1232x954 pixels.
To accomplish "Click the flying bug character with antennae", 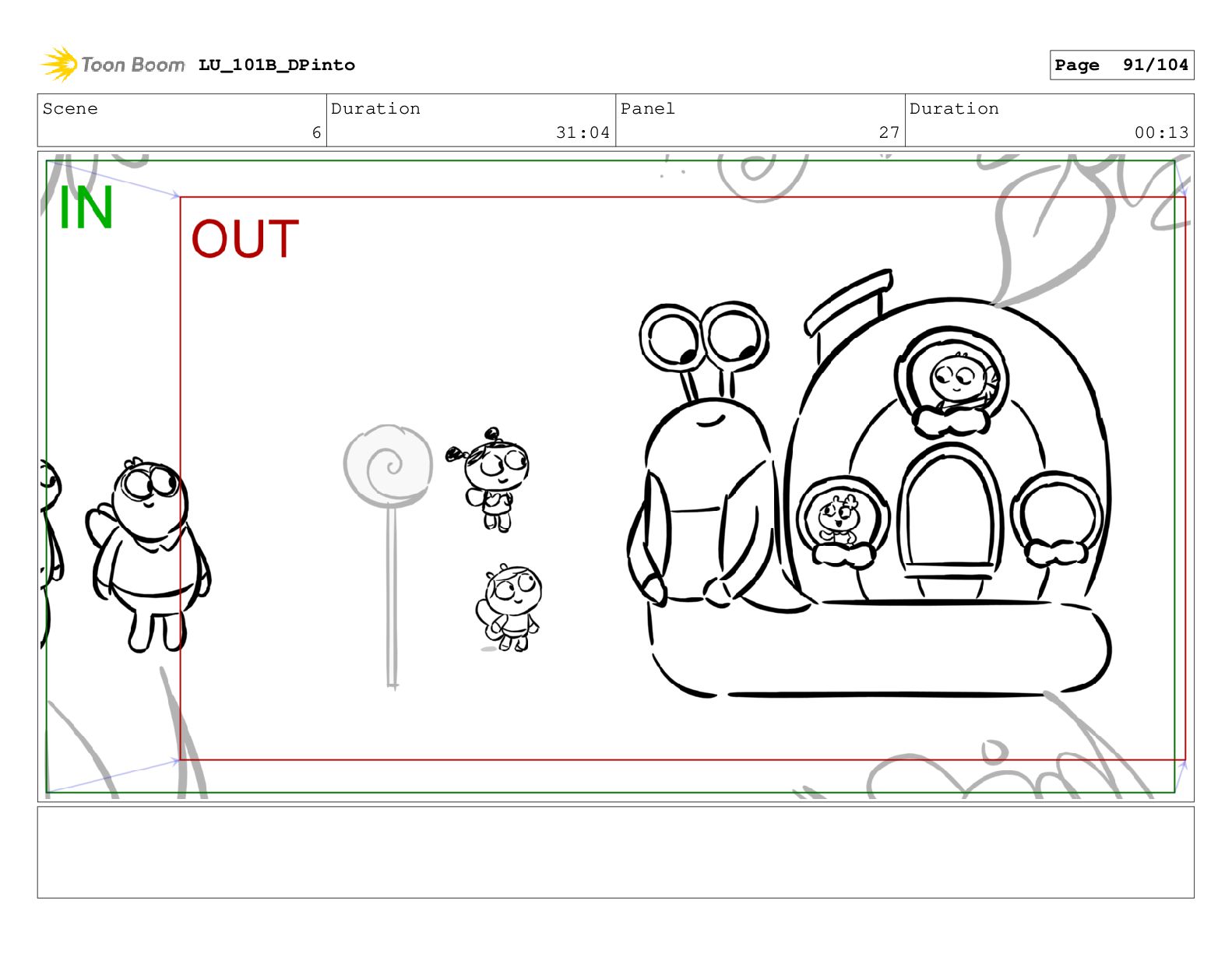I will tap(490, 479).
